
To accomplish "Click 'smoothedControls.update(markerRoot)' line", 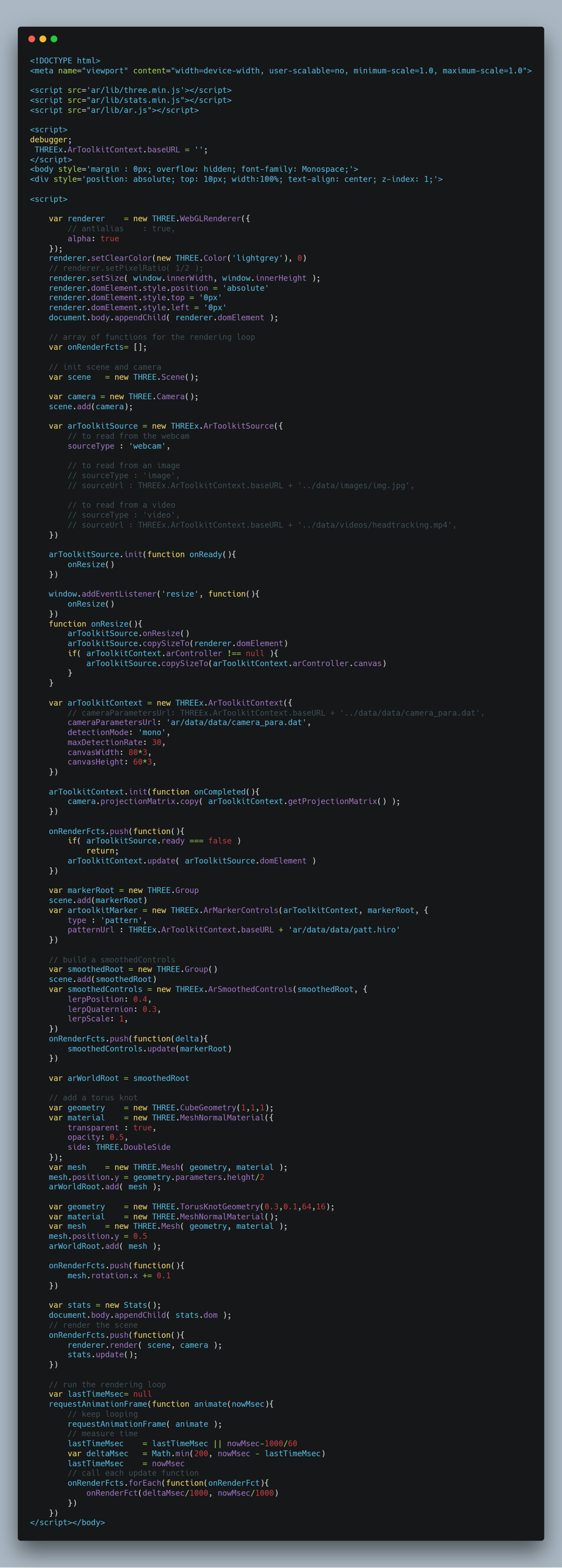I will coord(150,1049).
